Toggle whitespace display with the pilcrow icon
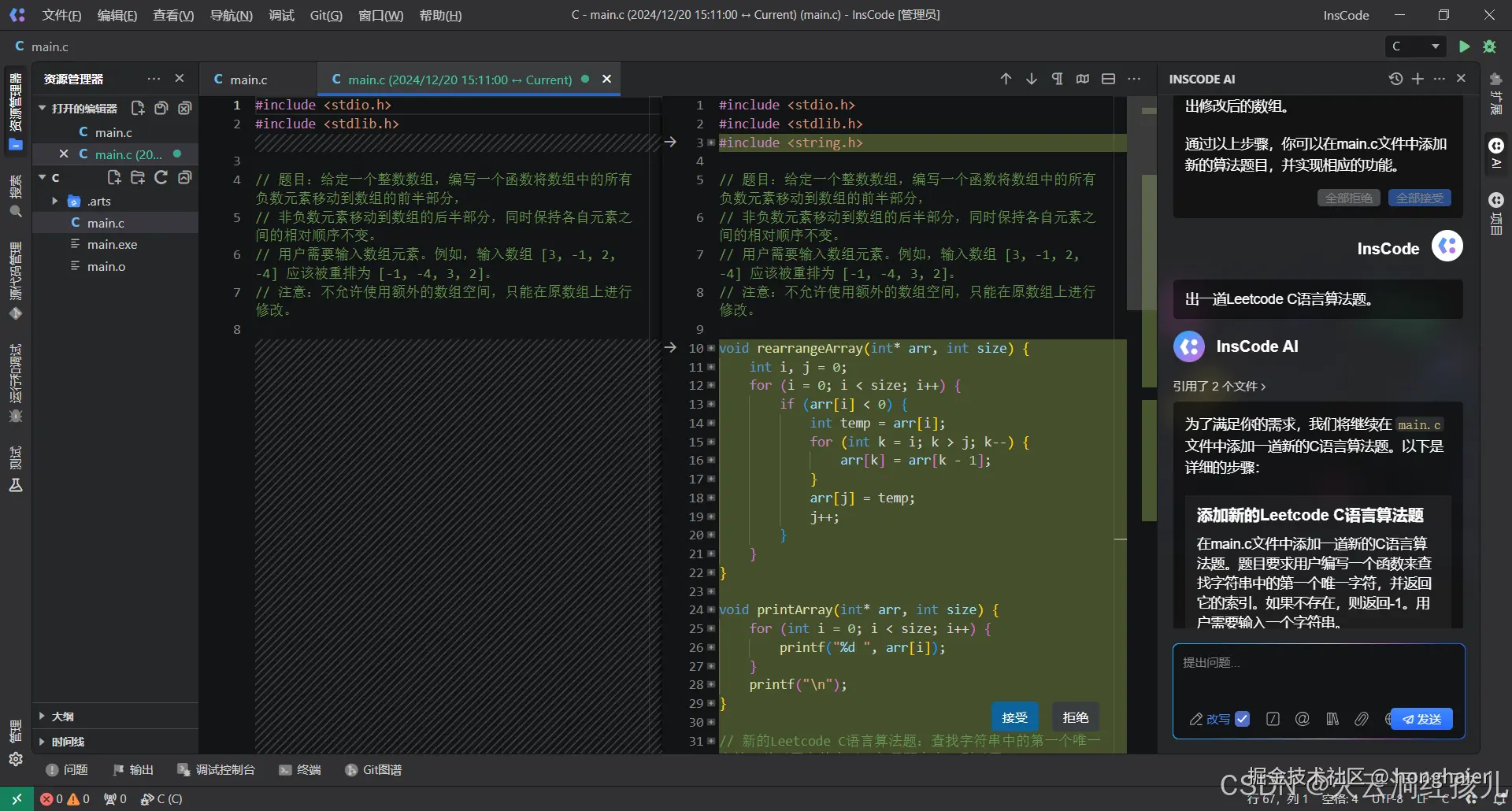 point(1057,79)
